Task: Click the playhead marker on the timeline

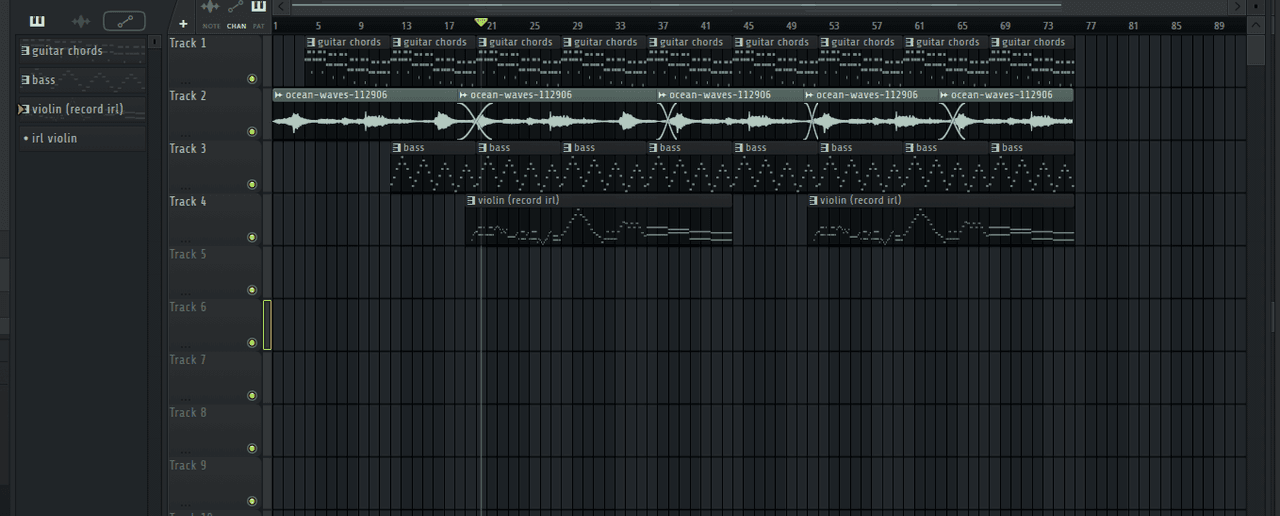Action: (481, 22)
